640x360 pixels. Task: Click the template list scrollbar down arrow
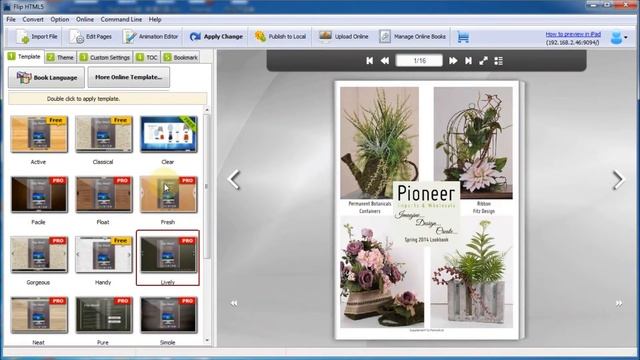tap(207, 340)
